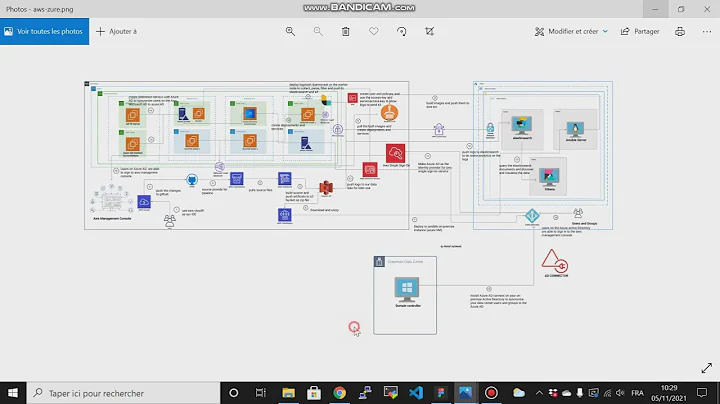Open the volume speaker tray icon

620,393
